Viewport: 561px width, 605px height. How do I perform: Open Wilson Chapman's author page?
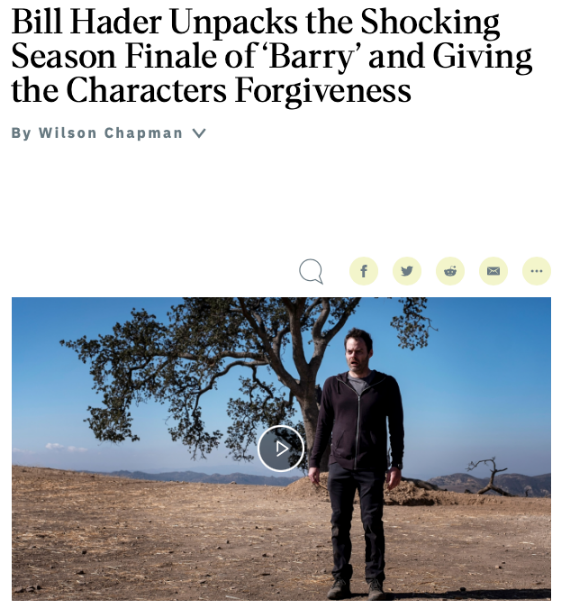[x=110, y=133]
